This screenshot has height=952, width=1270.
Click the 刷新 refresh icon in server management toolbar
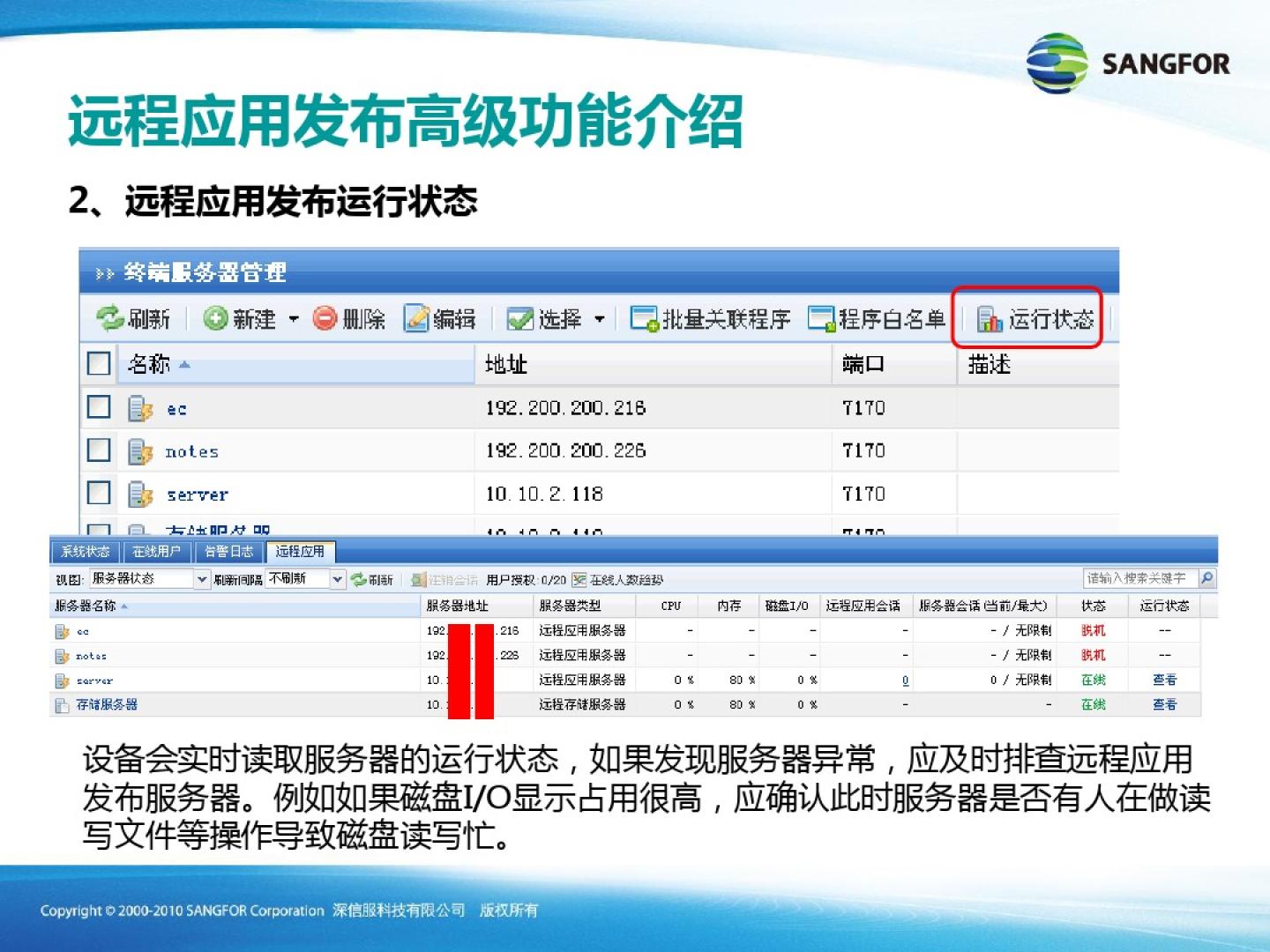point(110,318)
